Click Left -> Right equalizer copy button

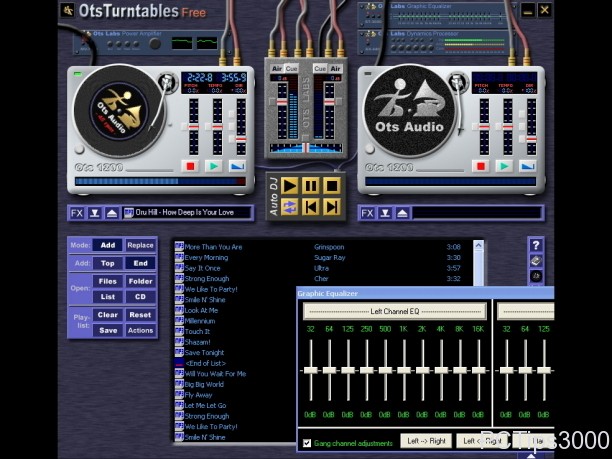coord(425,440)
